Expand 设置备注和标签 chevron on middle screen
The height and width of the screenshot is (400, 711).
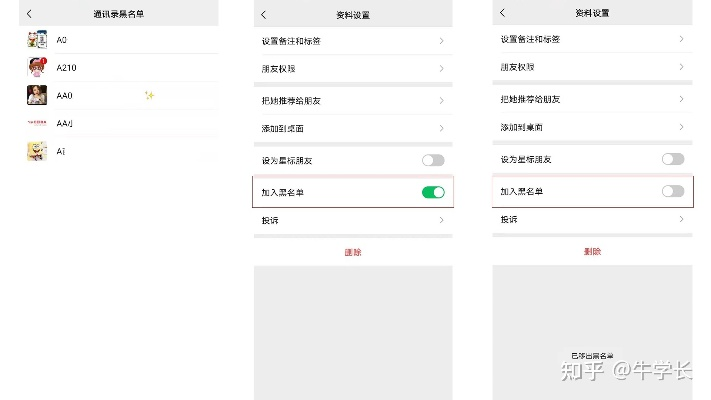pyautogui.click(x=441, y=41)
